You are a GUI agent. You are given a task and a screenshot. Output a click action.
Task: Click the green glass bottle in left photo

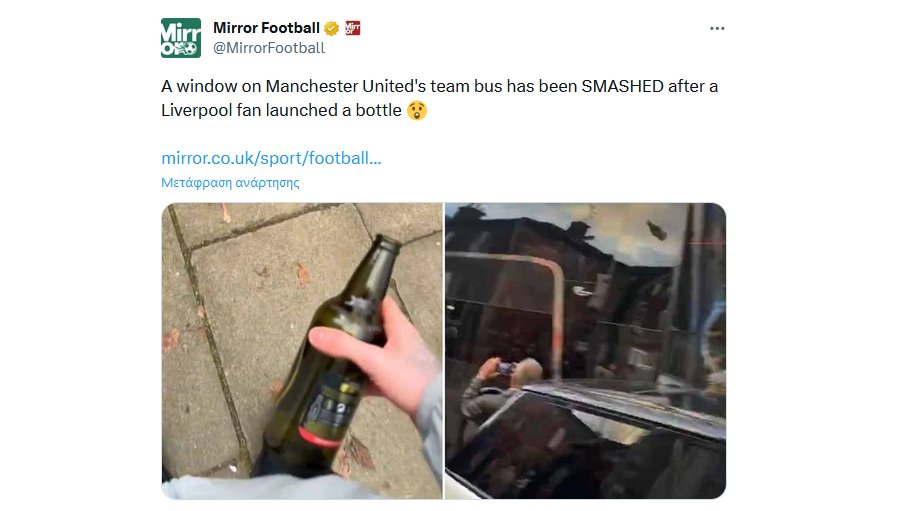[329, 356]
